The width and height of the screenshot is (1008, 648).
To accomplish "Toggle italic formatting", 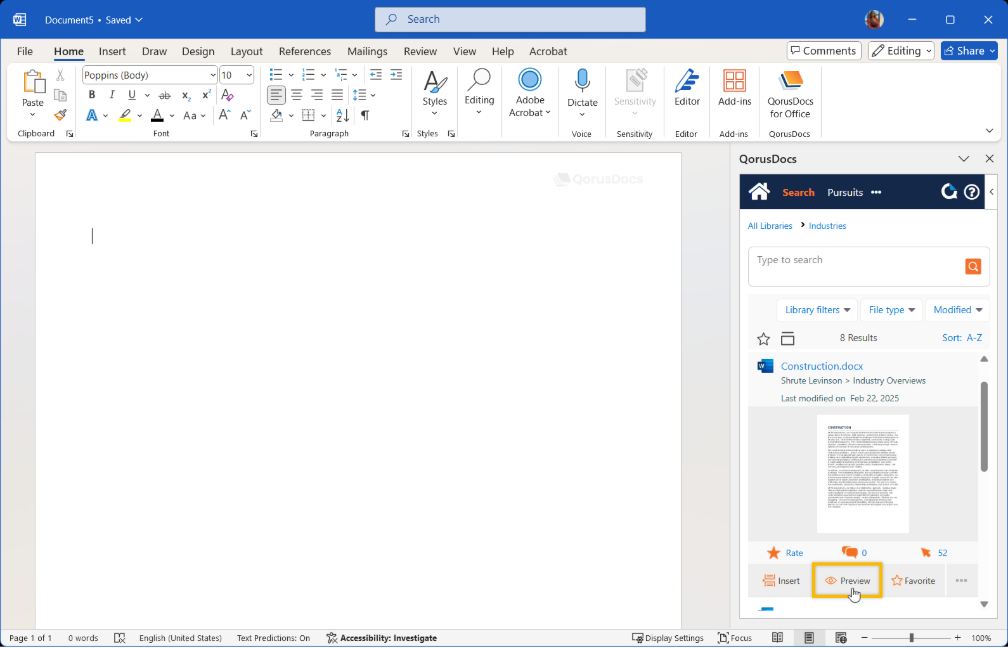I will pos(111,95).
